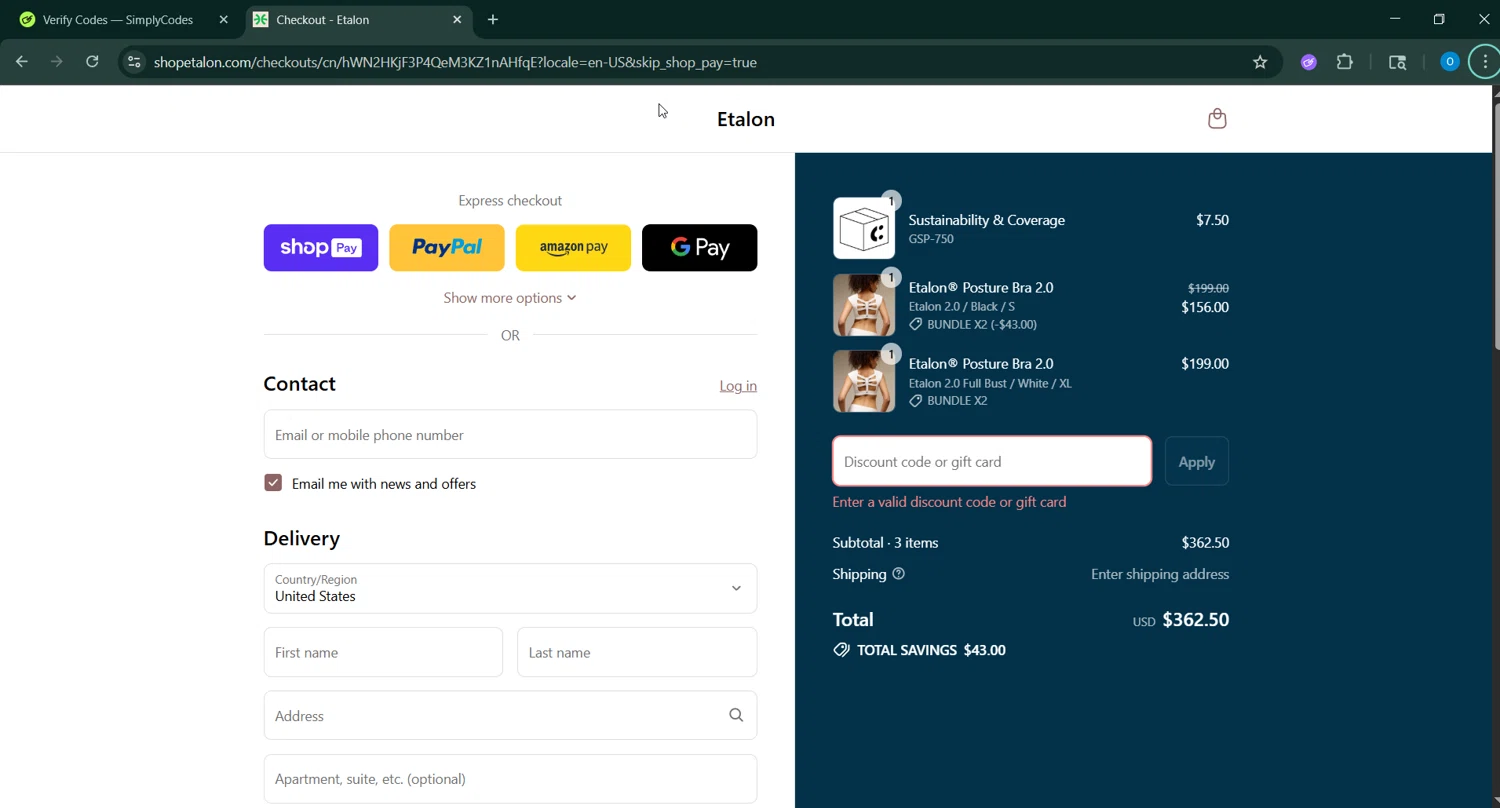Focus the First name field
The width and height of the screenshot is (1500, 808).
tap(383, 652)
